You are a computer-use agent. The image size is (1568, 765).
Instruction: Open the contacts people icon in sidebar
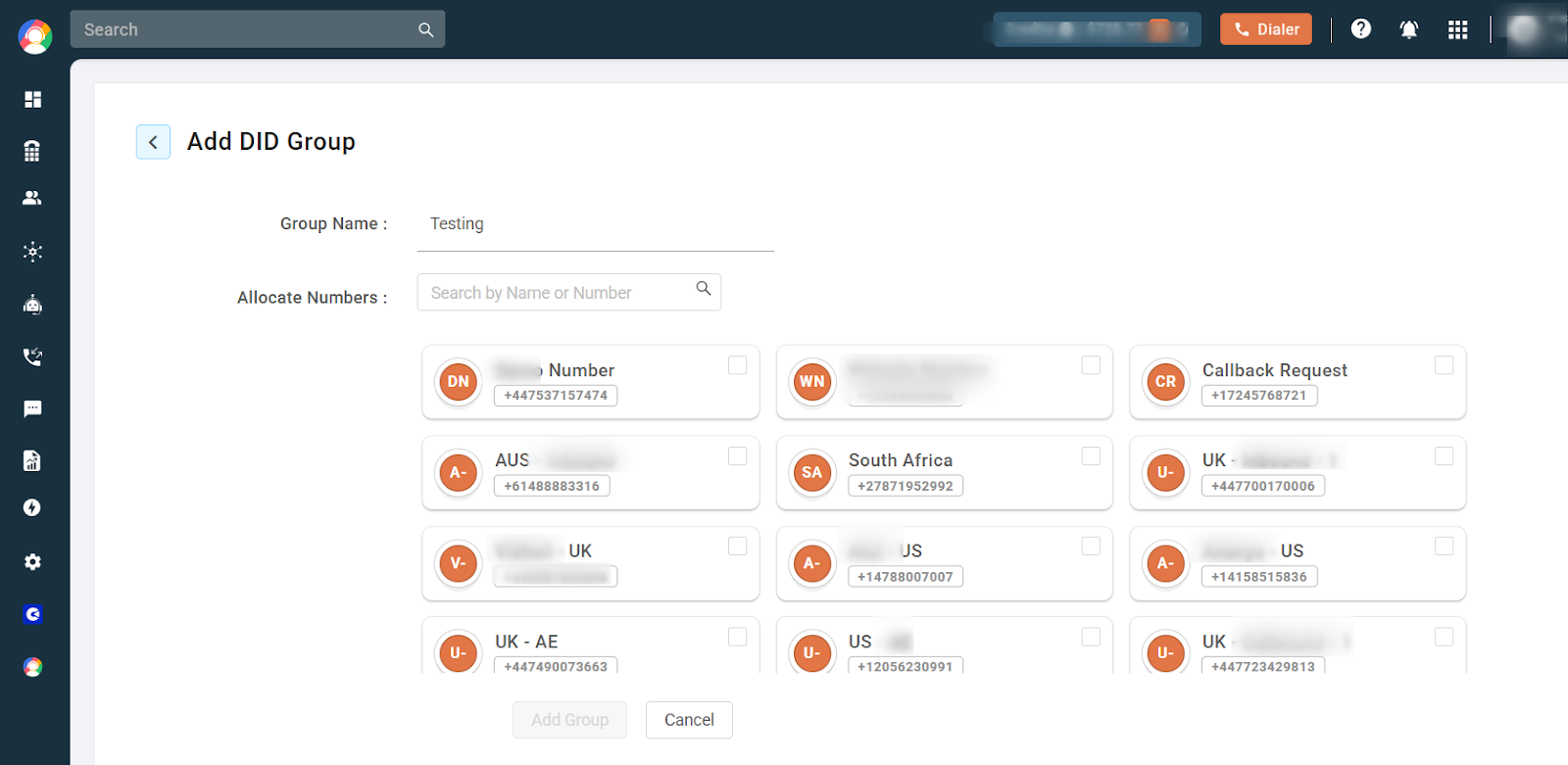point(32,198)
